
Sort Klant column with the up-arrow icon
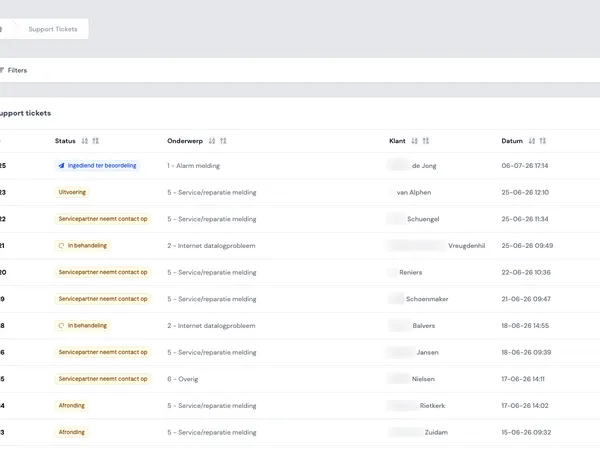(426, 141)
